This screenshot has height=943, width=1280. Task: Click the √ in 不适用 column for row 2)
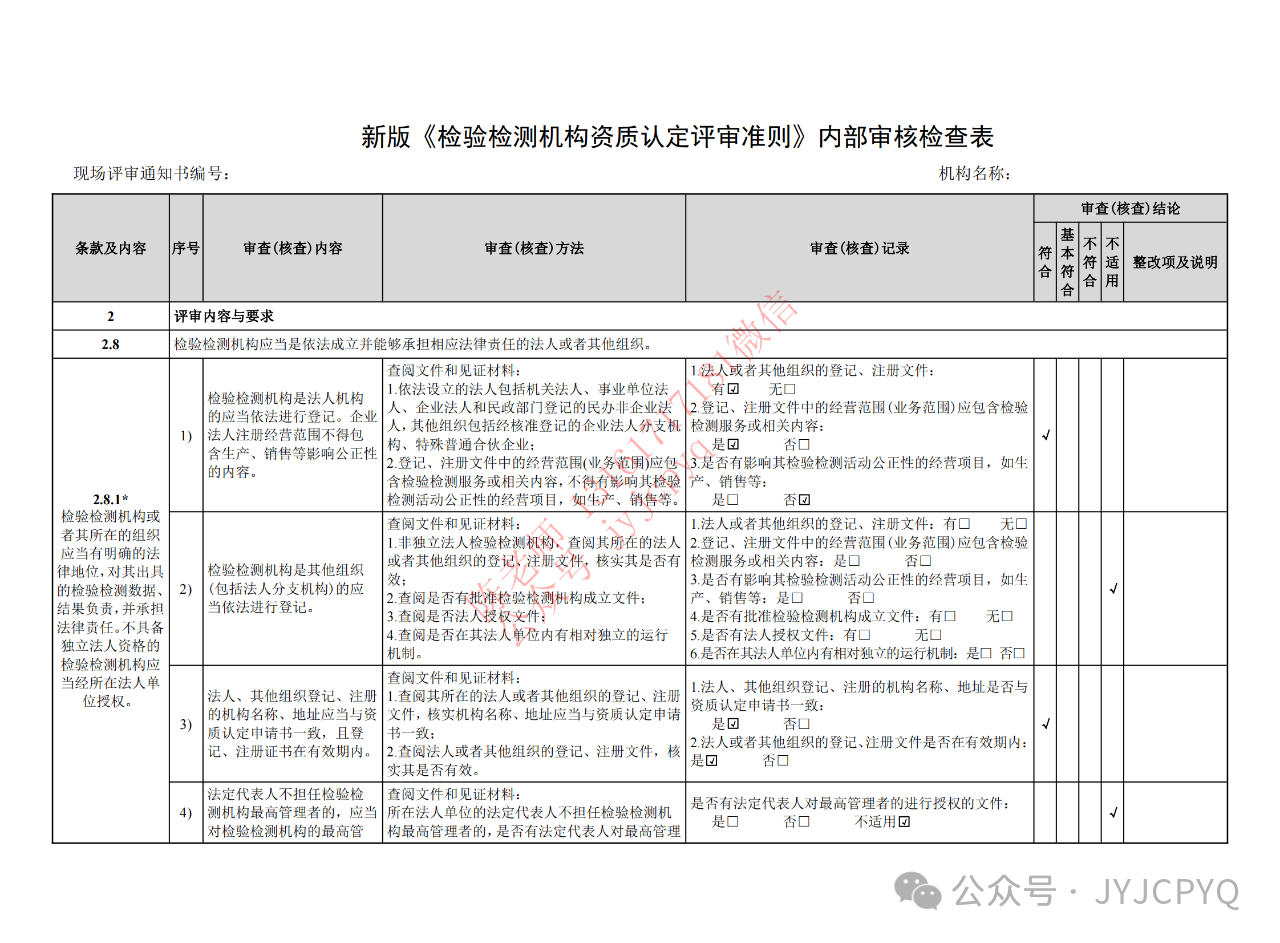point(1113,588)
